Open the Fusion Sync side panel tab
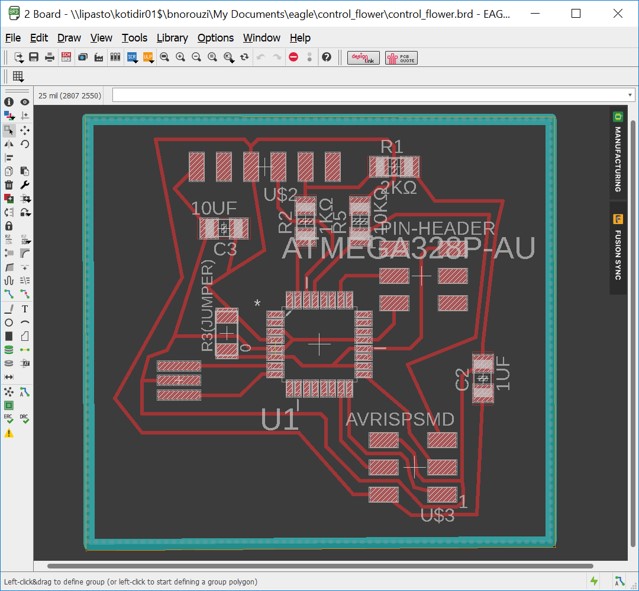Screen dimensions: 639x591 [x=618, y=247]
